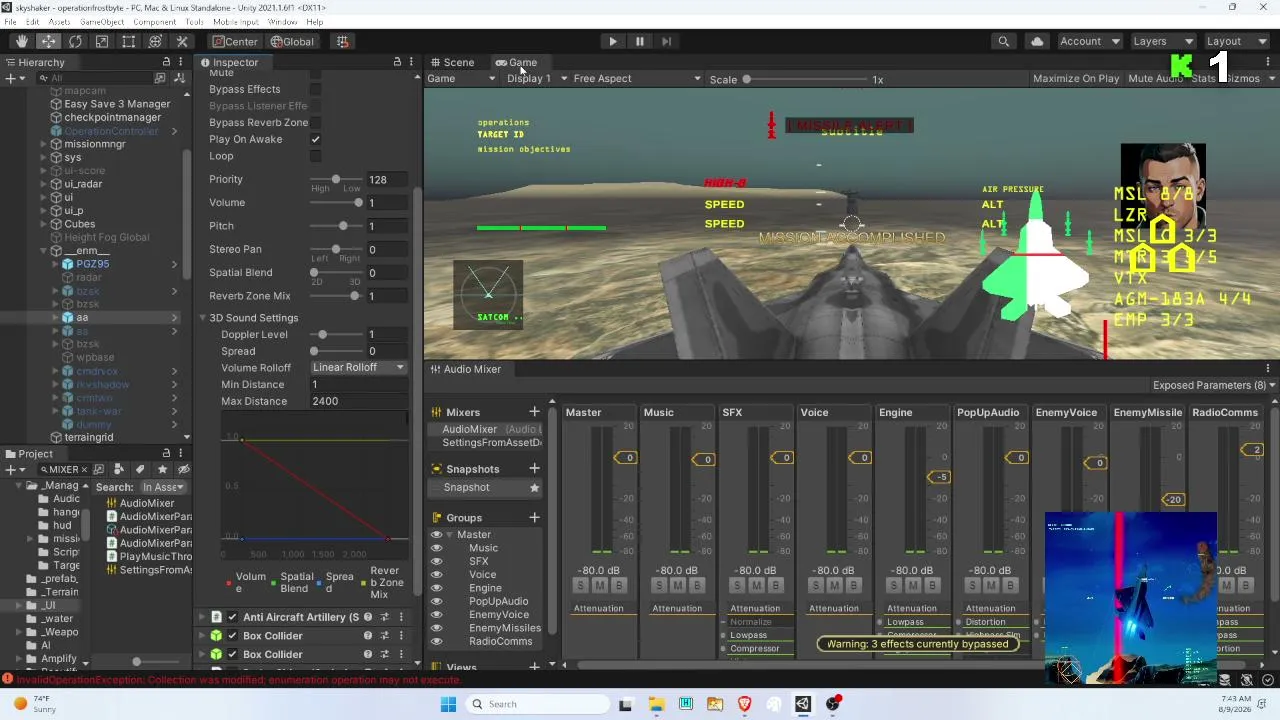This screenshot has height=720, width=1280.
Task: Enable the Loop checkbox
Action: pos(316,156)
